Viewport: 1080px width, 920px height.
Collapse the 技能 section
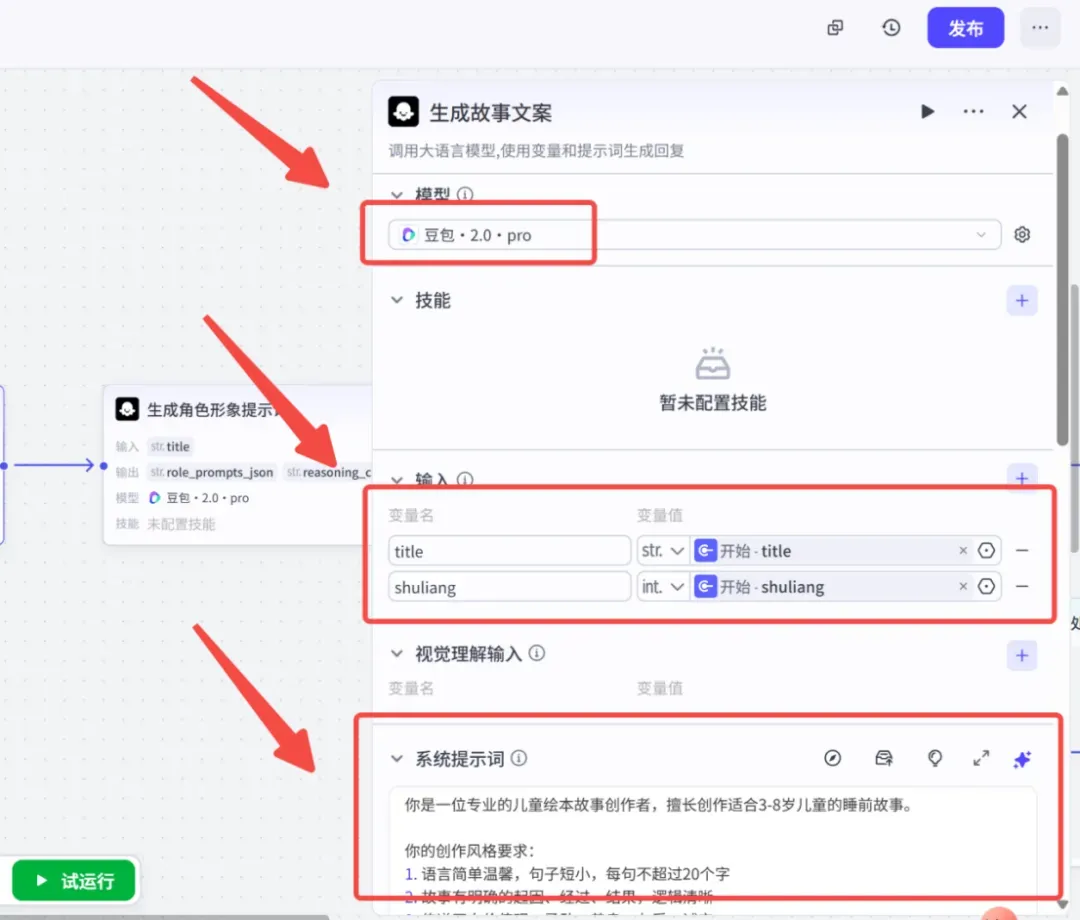click(397, 300)
